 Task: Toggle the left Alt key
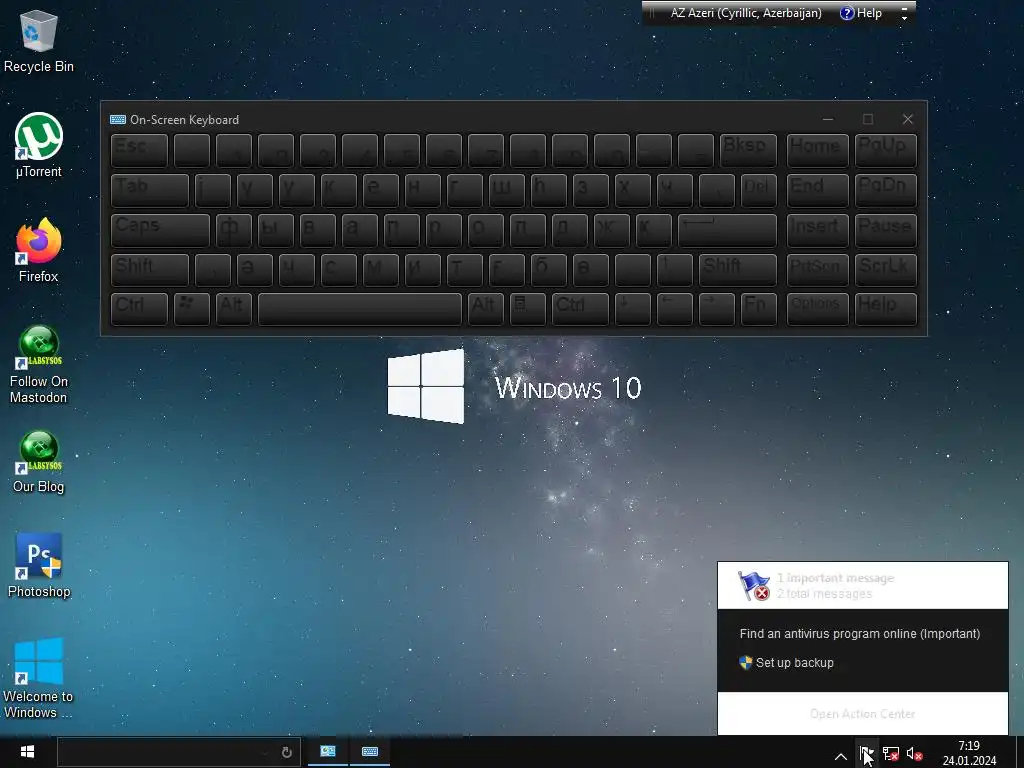[233, 309]
